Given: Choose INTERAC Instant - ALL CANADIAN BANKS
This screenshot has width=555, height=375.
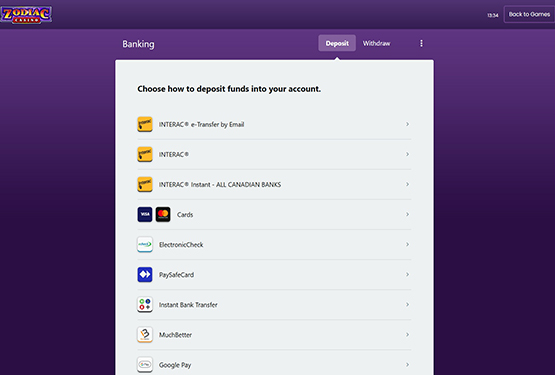Looking at the screenshot, I should [220, 185].
